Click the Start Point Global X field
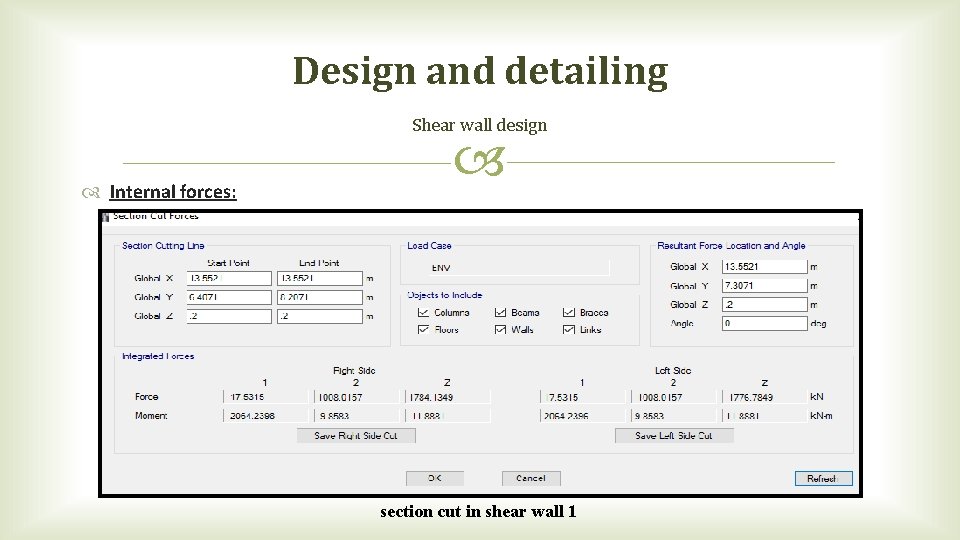This screenshot has width=960, height=540. [229, 278]
